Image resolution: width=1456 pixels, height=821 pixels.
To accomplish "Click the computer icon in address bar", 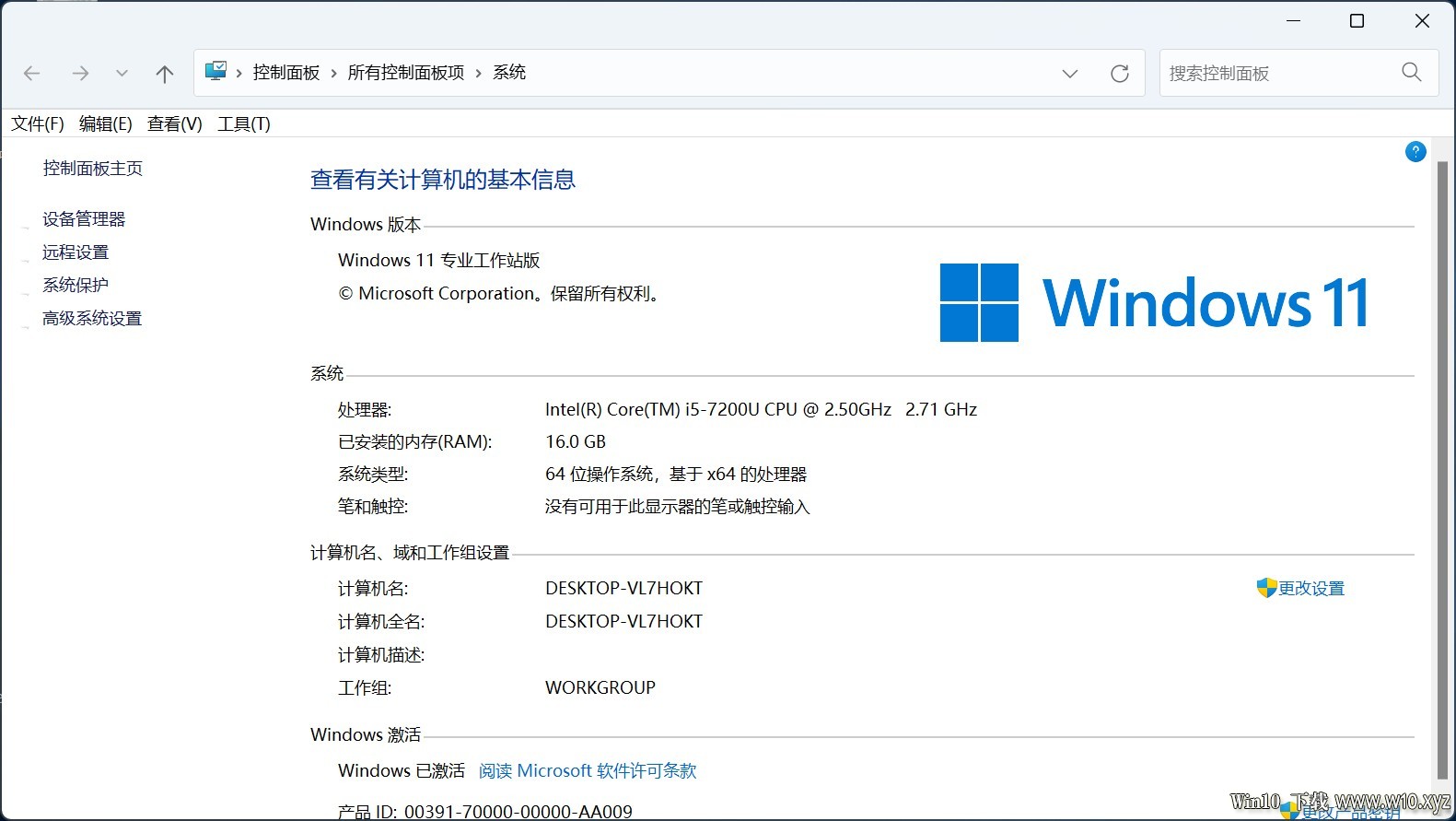I will click(x=215, y=71).
